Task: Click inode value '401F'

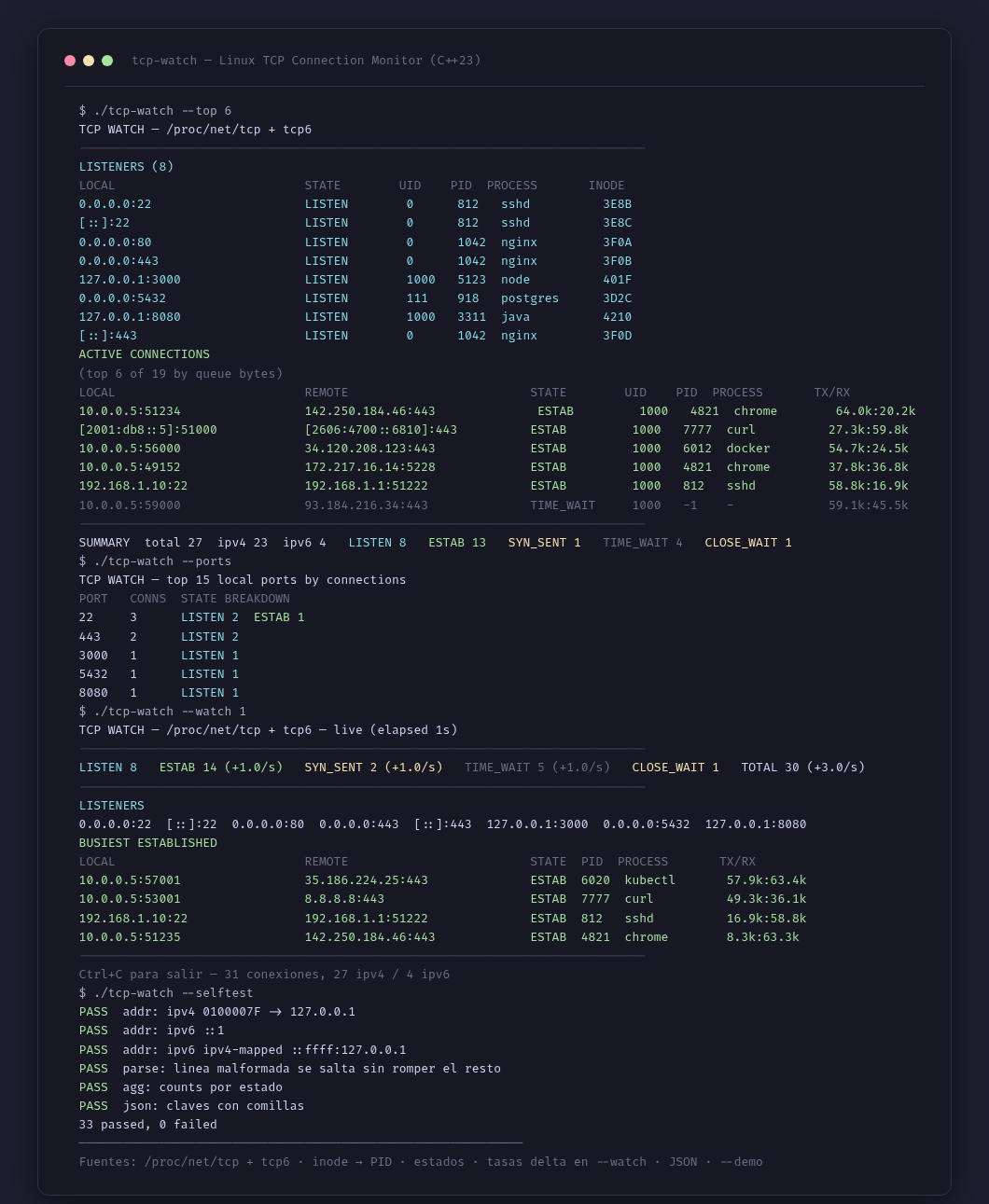Action: coord(617,280)
